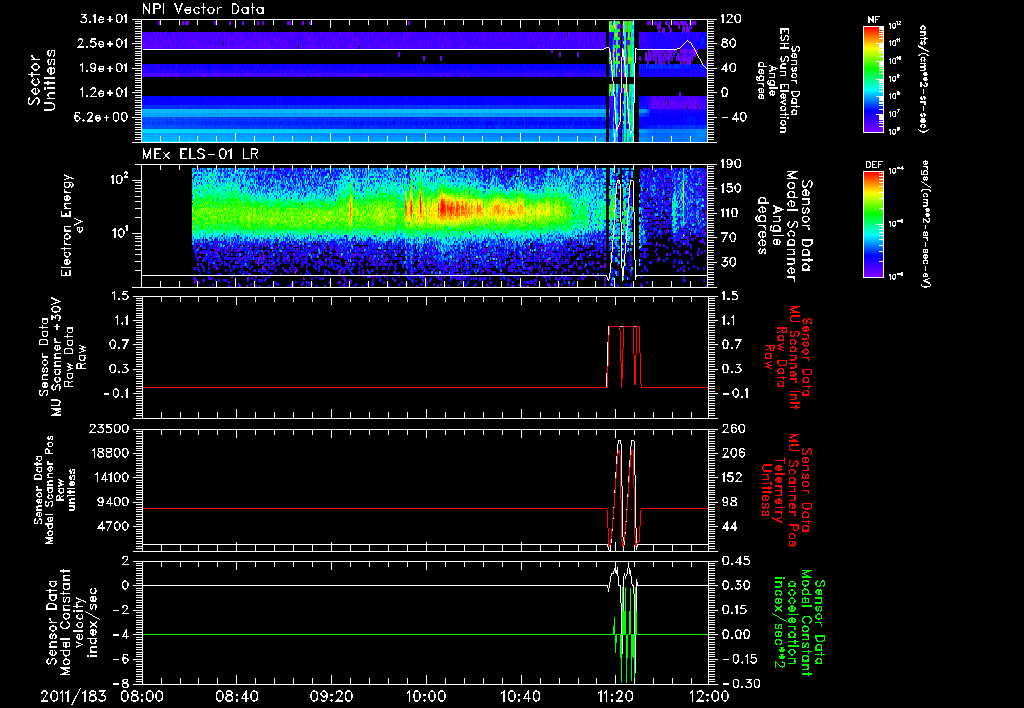Click the "Electron Energy eV" axis label
The height and width of the screenshot is (708, 1024).
click(x=73, y=225)
